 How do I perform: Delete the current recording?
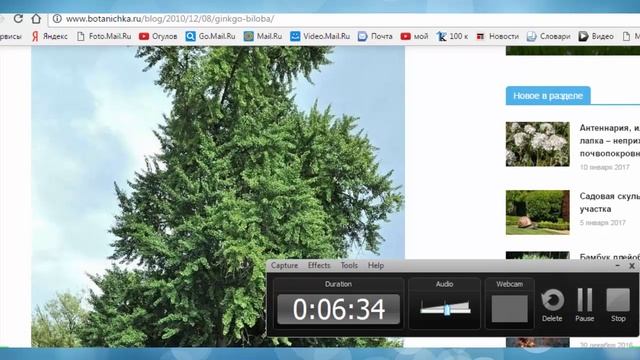coord(552,305)
